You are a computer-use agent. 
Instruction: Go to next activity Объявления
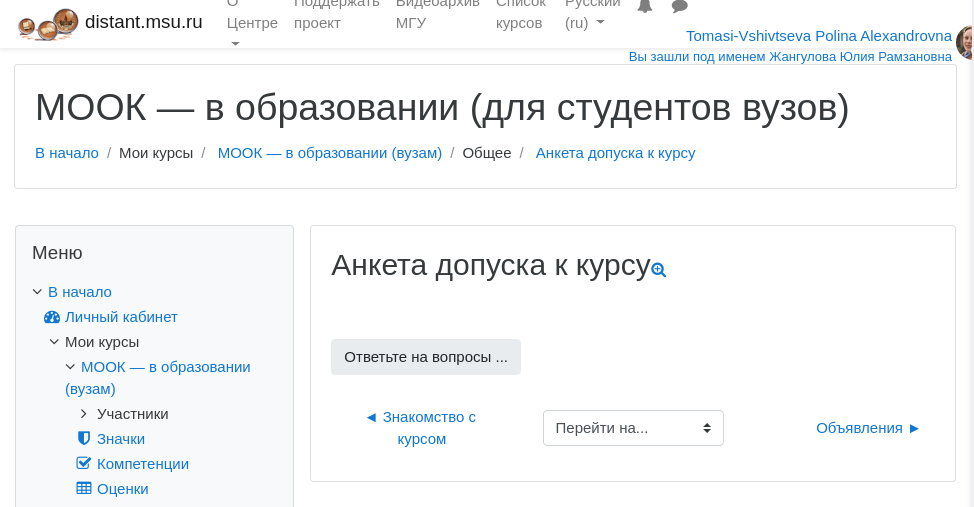868,428
